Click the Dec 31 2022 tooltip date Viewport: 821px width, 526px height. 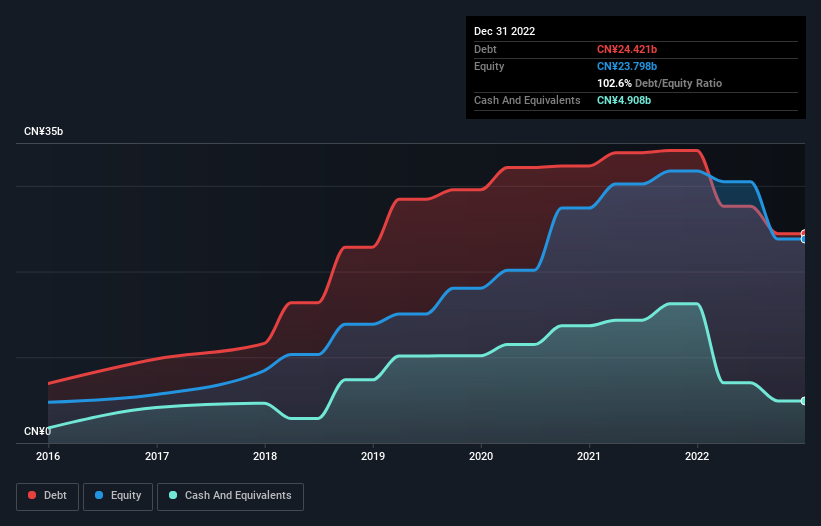pos(504,31)
